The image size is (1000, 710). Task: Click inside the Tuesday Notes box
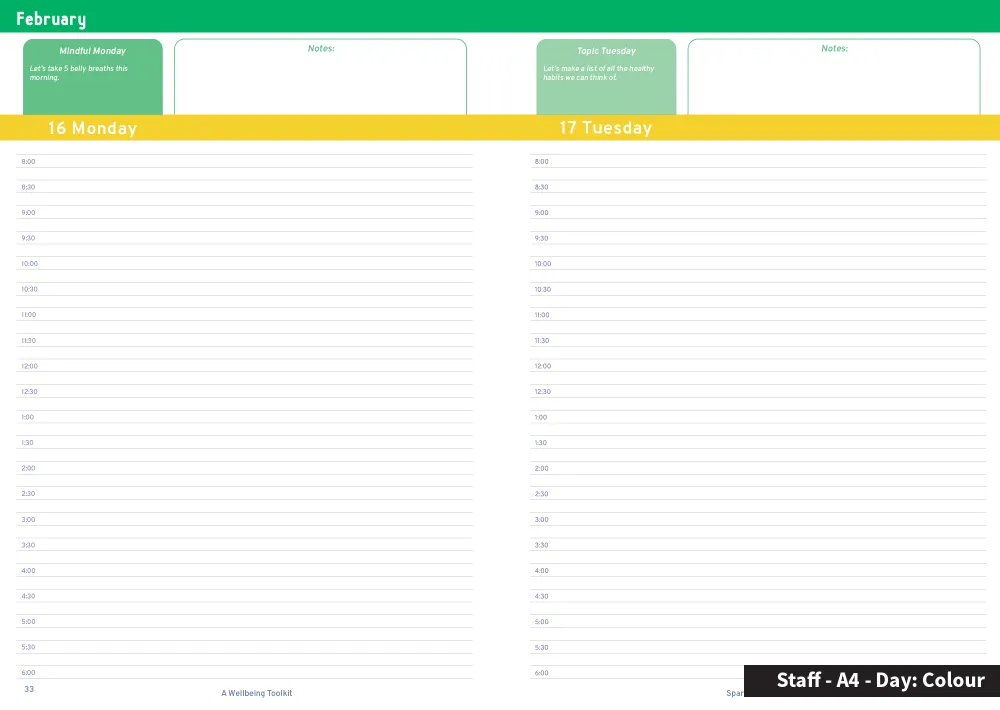pyautogui.click(x=833, y=80)
